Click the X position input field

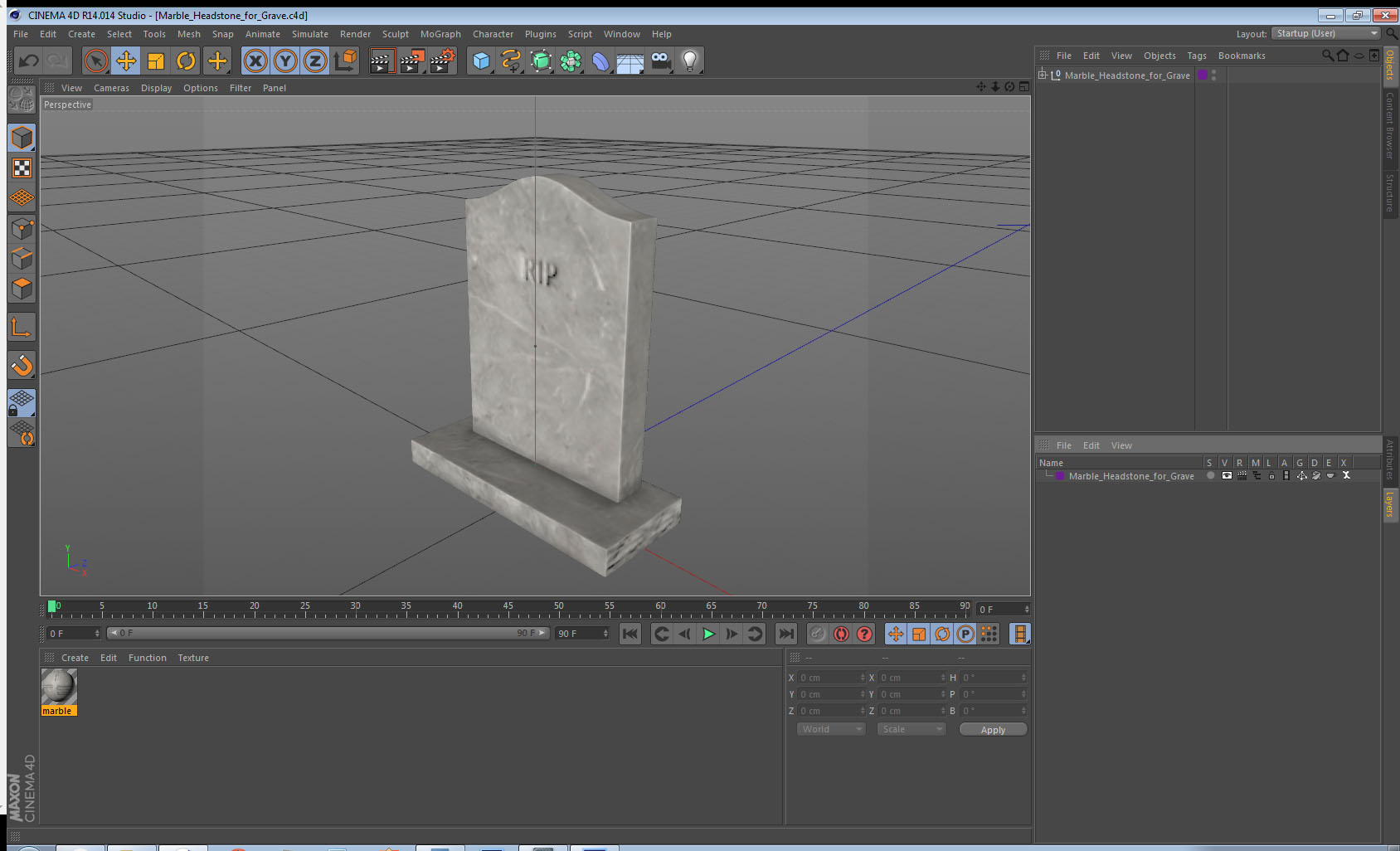pos(832,678)
